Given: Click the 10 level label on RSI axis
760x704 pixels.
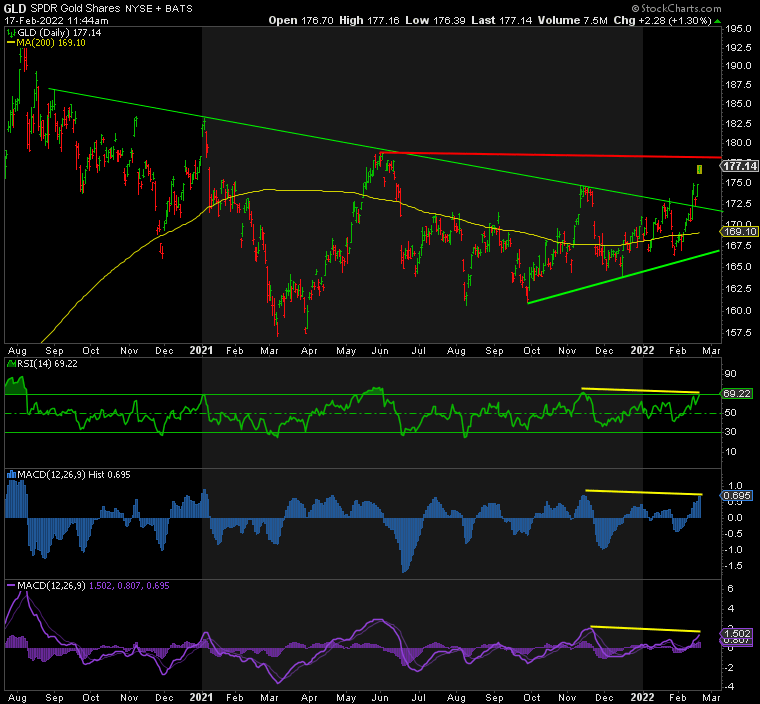Looking at the screenshot, I should (x=731, y=451).
